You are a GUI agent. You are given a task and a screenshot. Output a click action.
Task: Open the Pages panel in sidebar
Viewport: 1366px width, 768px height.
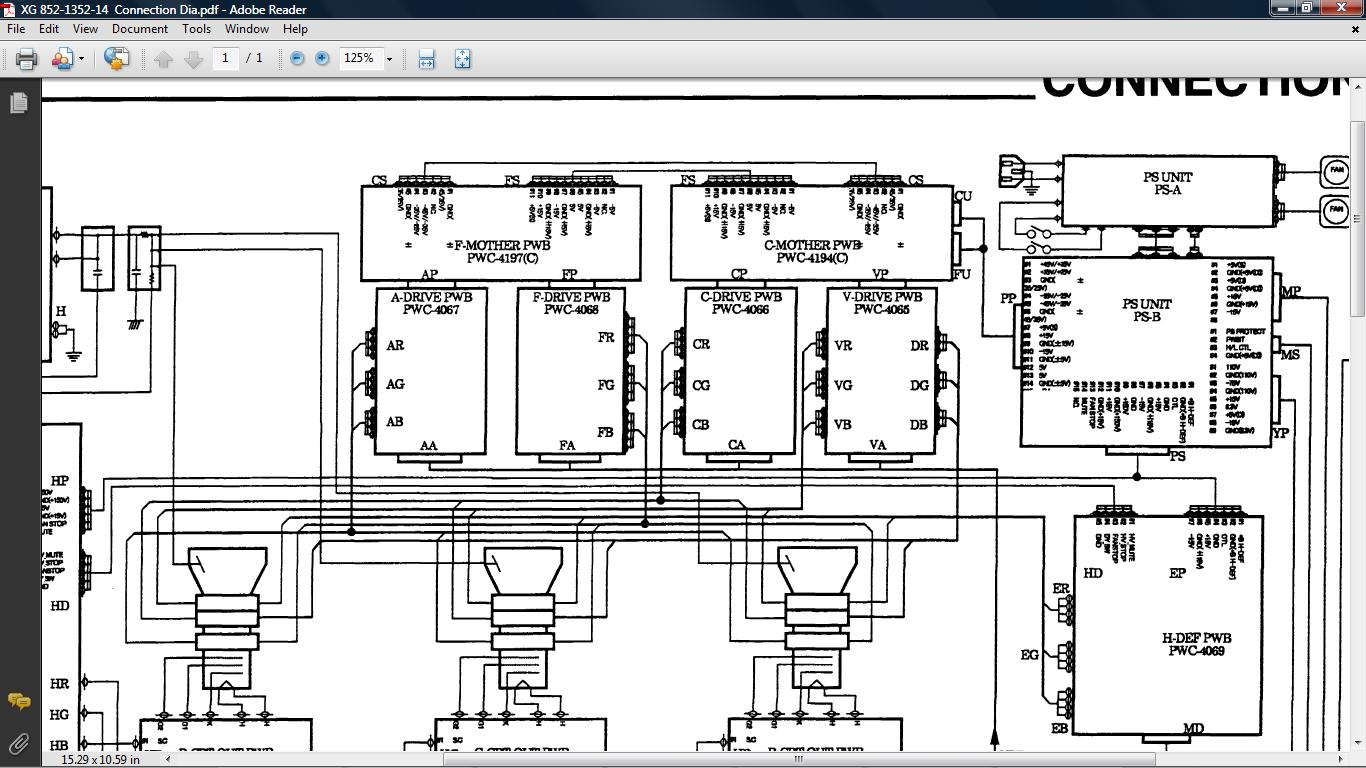coord(19,103)
